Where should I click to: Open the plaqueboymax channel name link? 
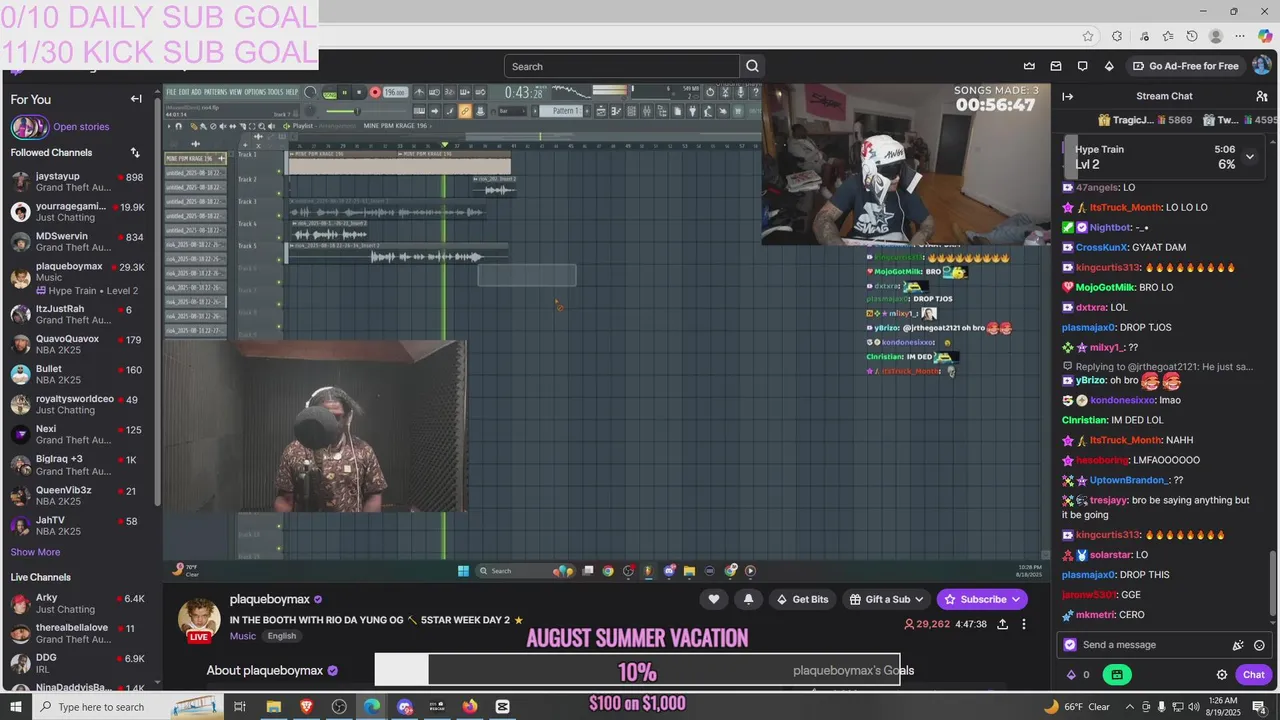269,599
